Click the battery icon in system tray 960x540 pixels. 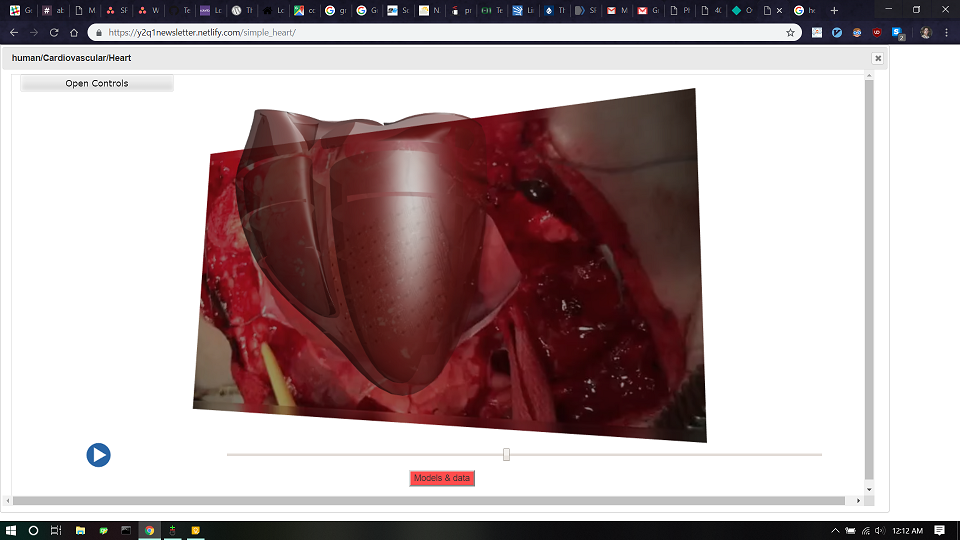pos(850,531)
